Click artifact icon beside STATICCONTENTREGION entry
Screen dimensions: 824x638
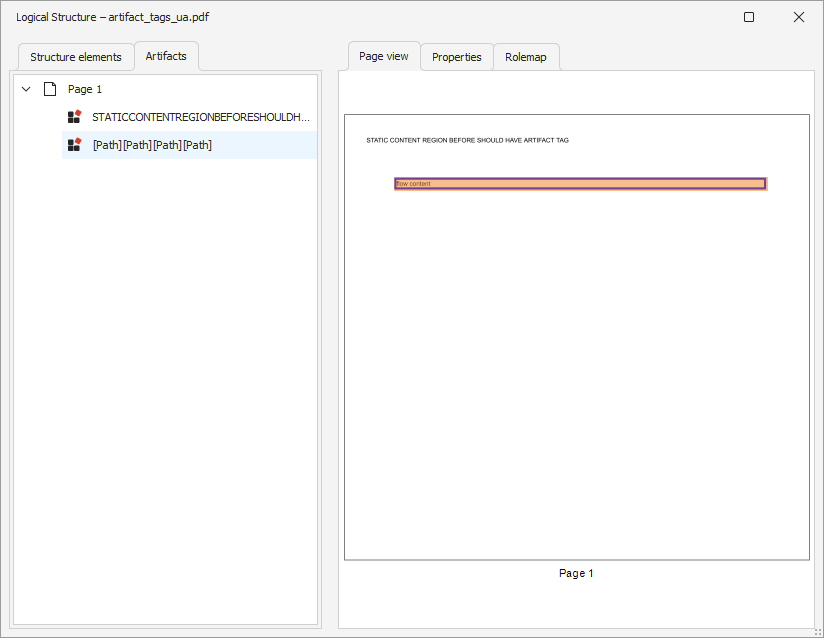tap(74, 117)
